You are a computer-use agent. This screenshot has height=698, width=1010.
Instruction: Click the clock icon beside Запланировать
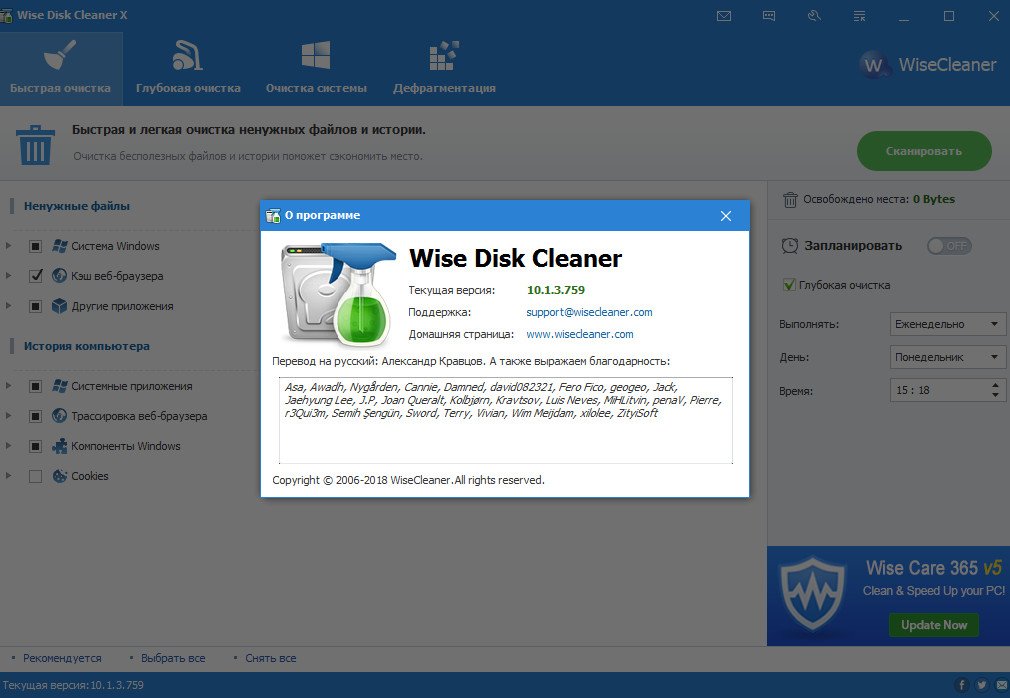click(790, 245)
